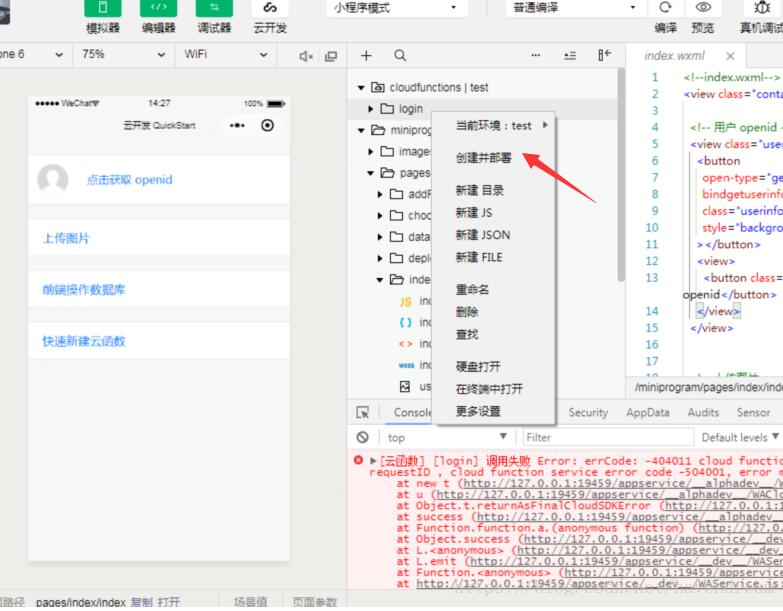Click the file tree search icon

pos(400,55)
